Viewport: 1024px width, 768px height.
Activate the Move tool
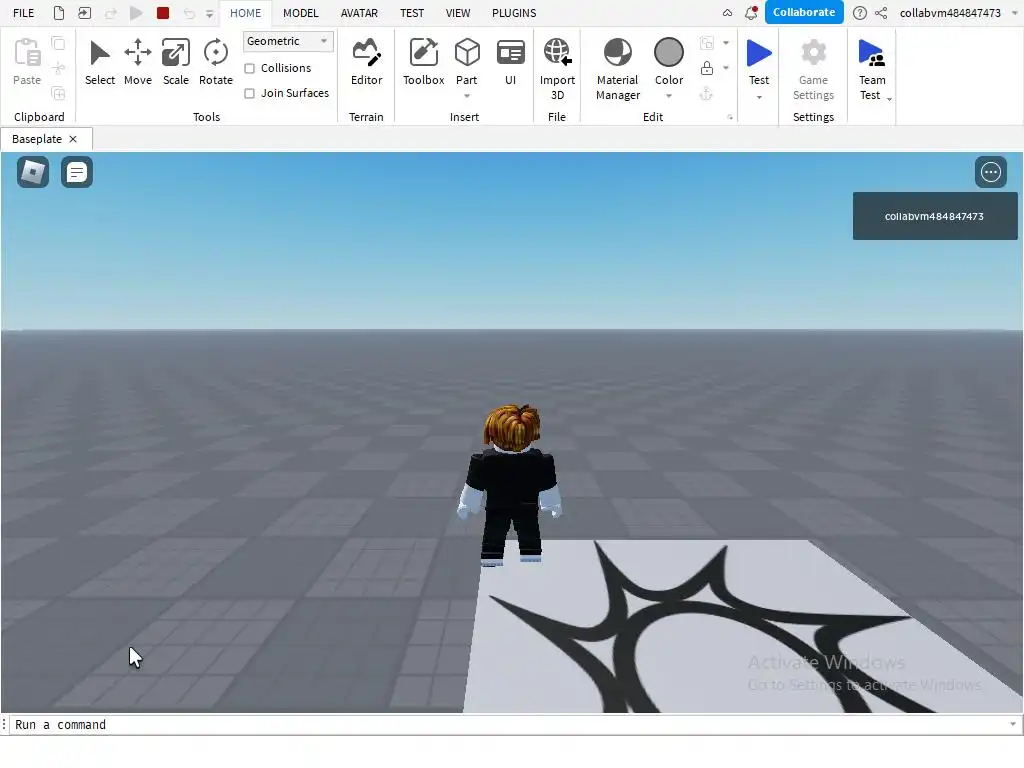click(x=138, y=62)
